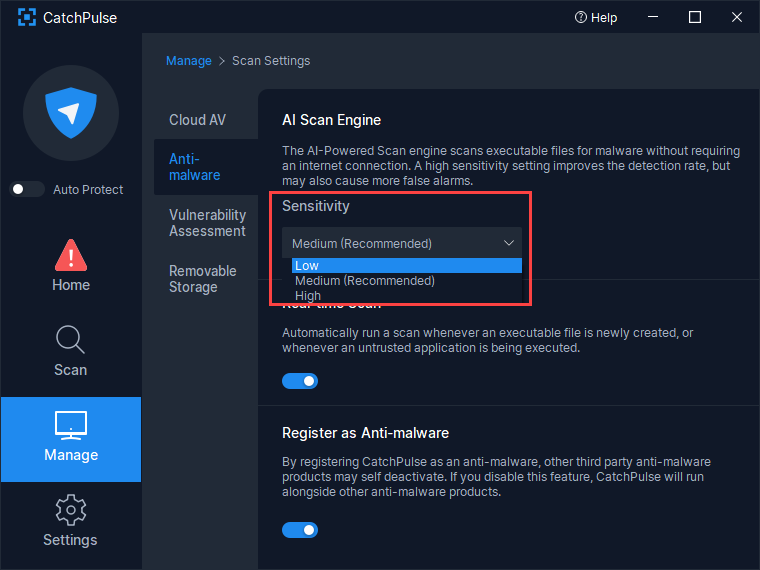This screenshot has width=760, height=570.
Task: Open Scan via the magnifying glass icon
Action: (x=71, y=341)
